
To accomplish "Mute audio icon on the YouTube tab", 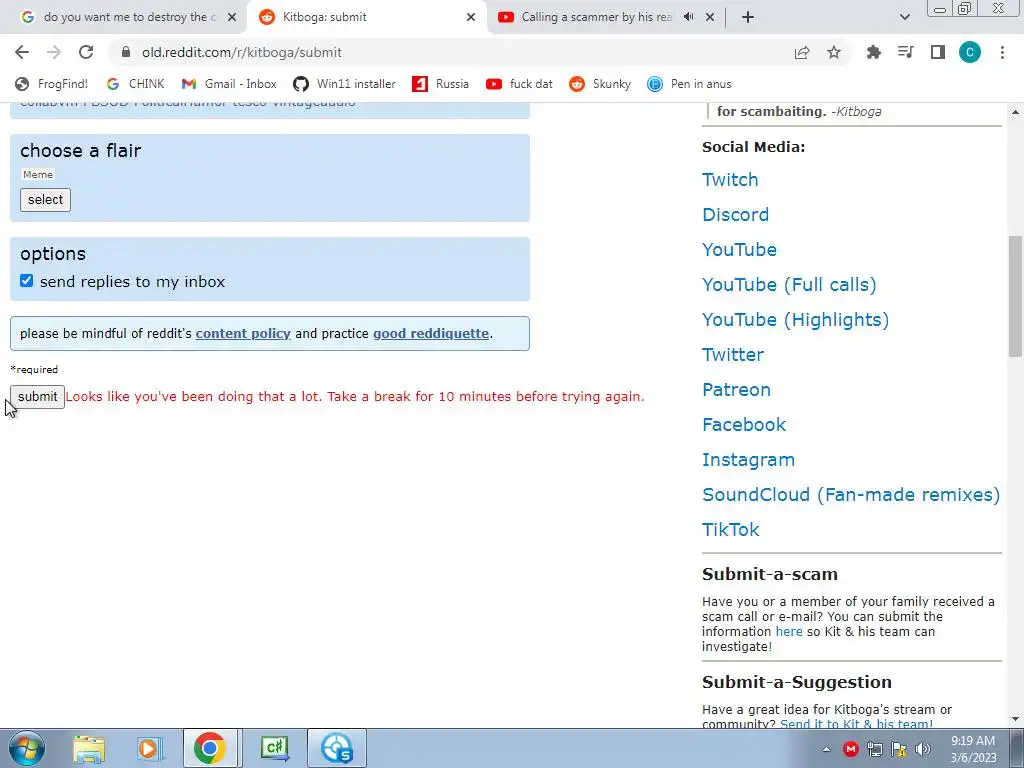I will pos(688,17).
